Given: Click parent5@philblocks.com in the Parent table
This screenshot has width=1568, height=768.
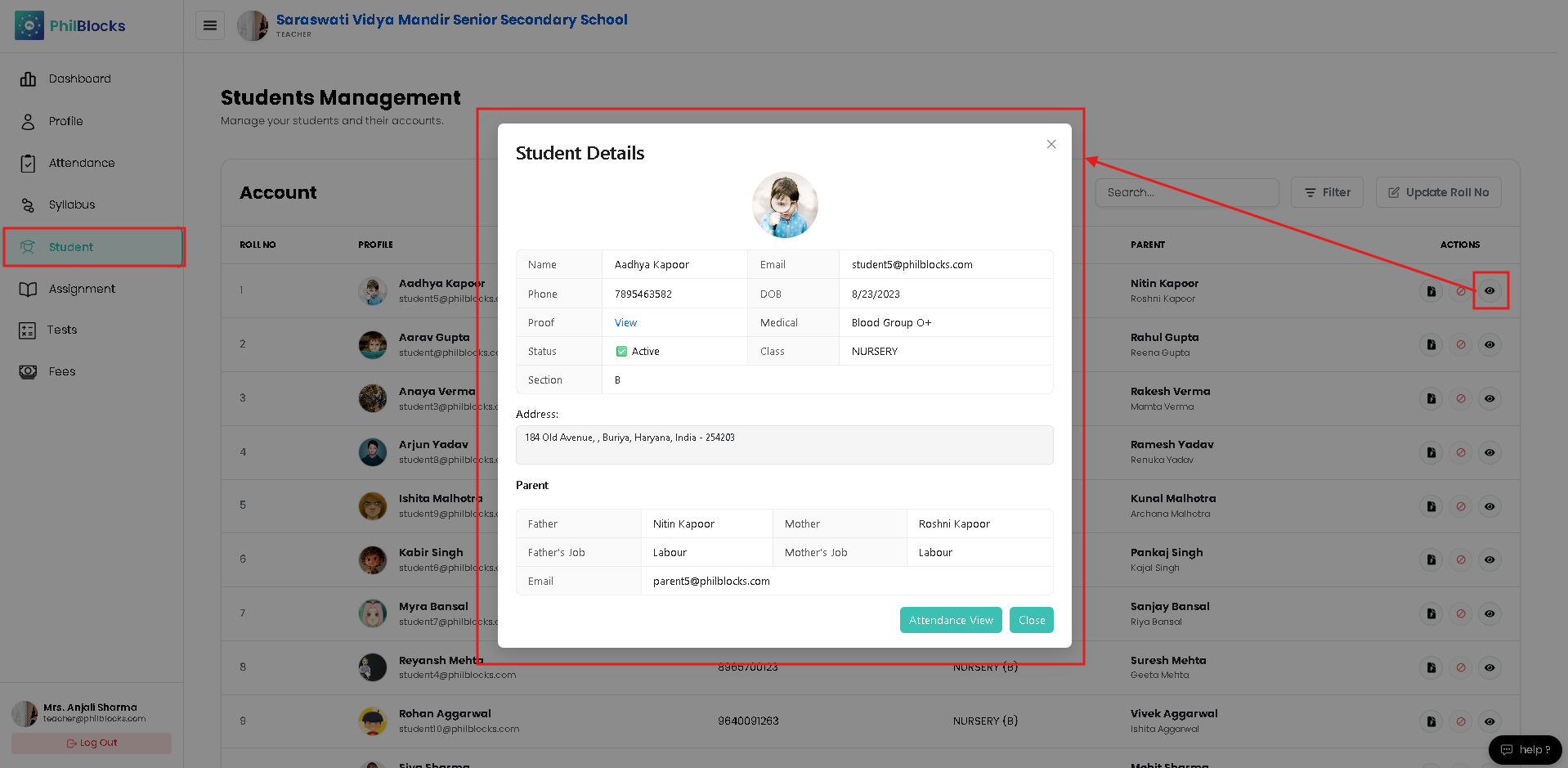Looking at the screenshot, I should pos(711,582).
